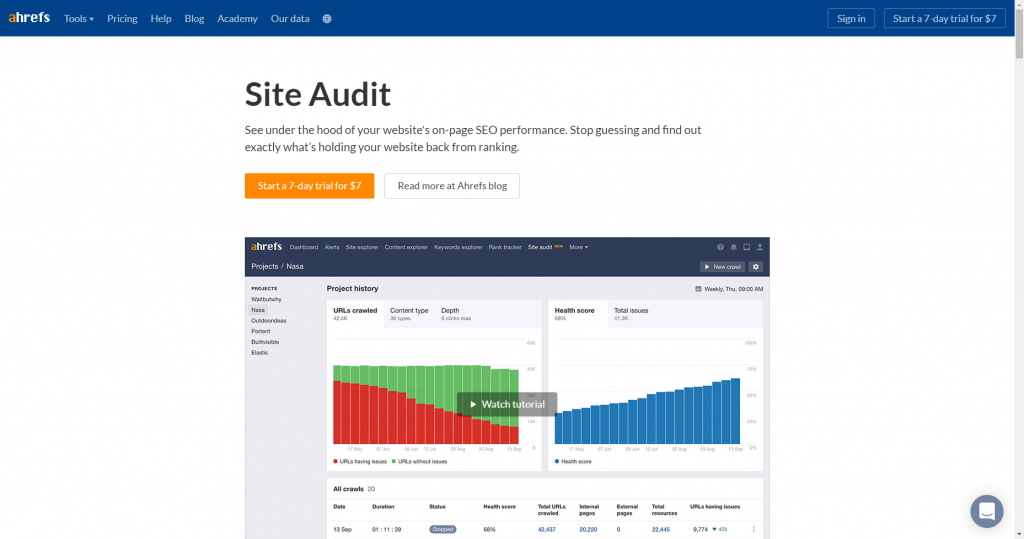Switch to the Total issues tab
This screenshot has width=1024, height=539.
coord(631,314)
